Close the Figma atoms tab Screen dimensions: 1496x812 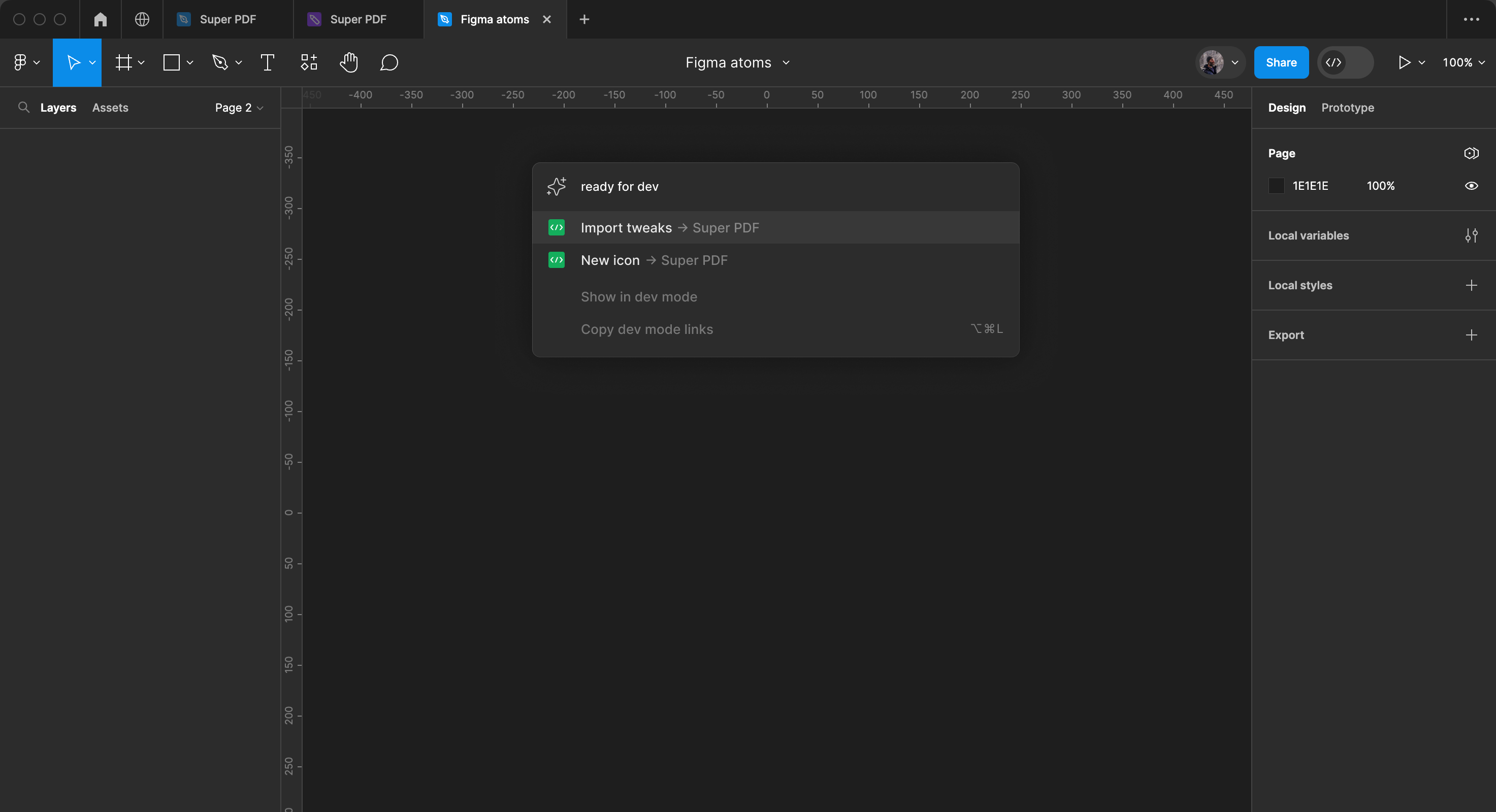coord(546,19)
